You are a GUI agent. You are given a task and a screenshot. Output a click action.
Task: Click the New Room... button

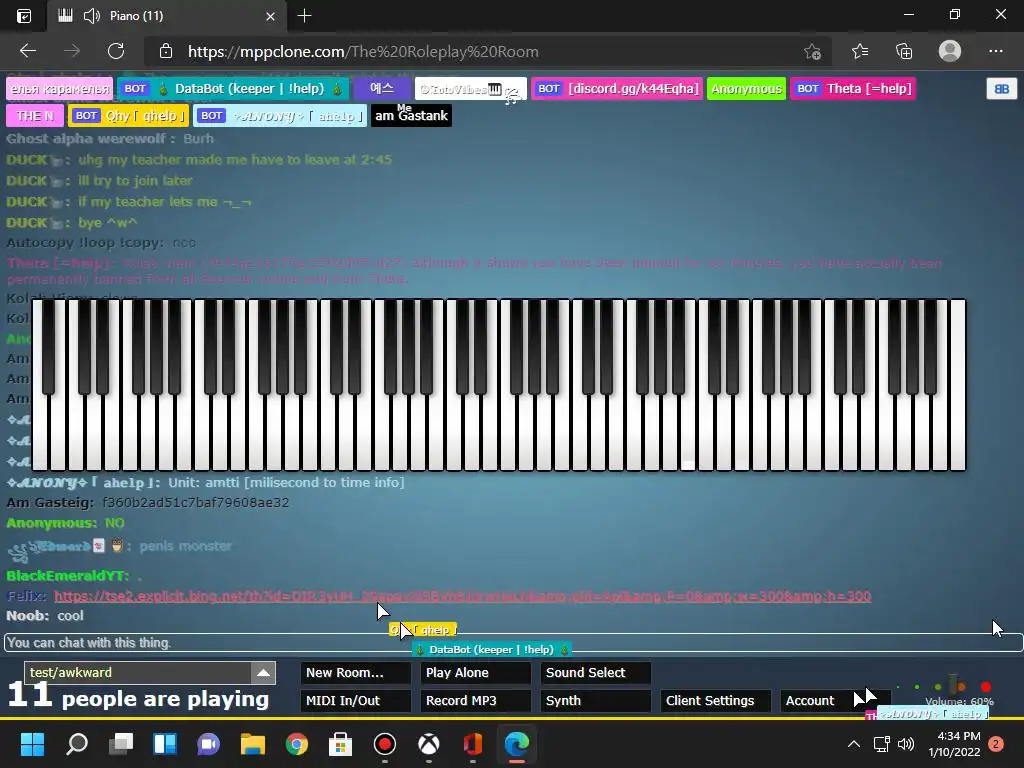[x=355, y=673]
